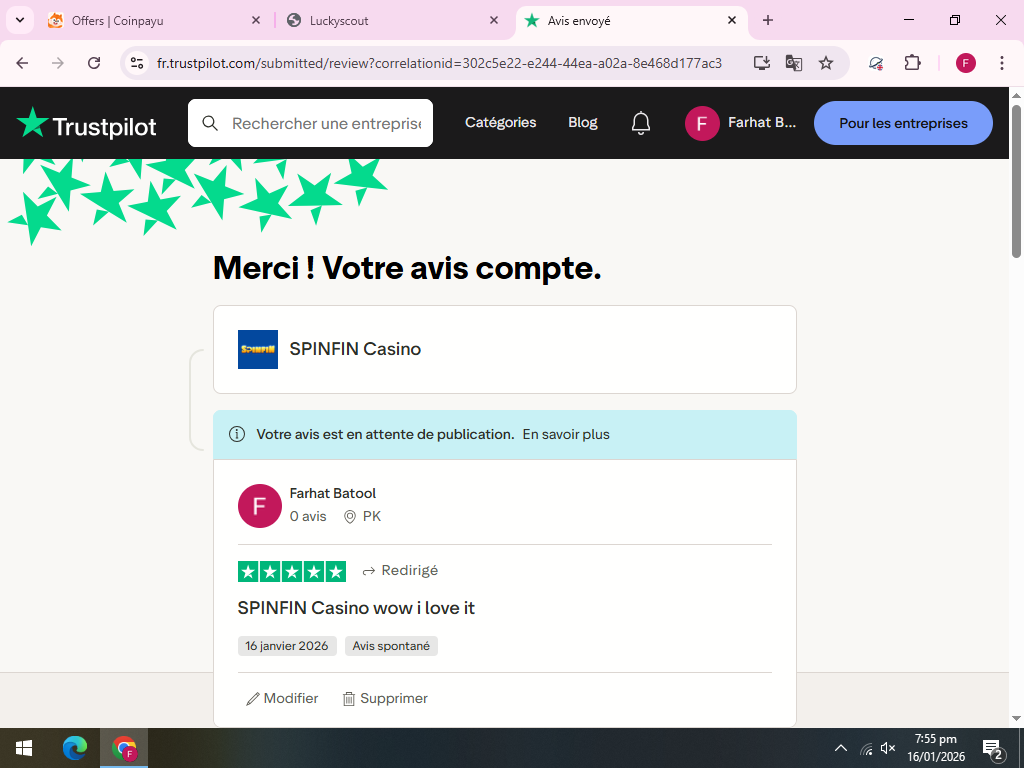This screenshot has height=768, width=1024.
Task: Click the Avis spontané tag
Action: (391, 646)
